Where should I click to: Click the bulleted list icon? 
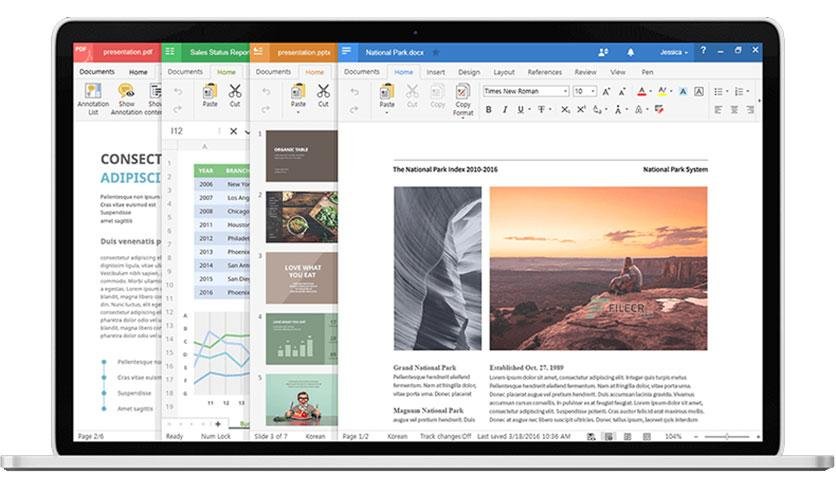point(719,92)
